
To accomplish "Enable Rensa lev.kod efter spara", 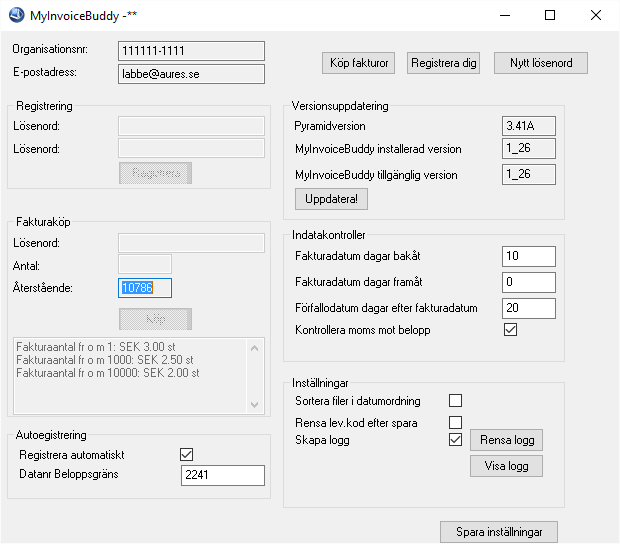I will (x=456, y=422).
